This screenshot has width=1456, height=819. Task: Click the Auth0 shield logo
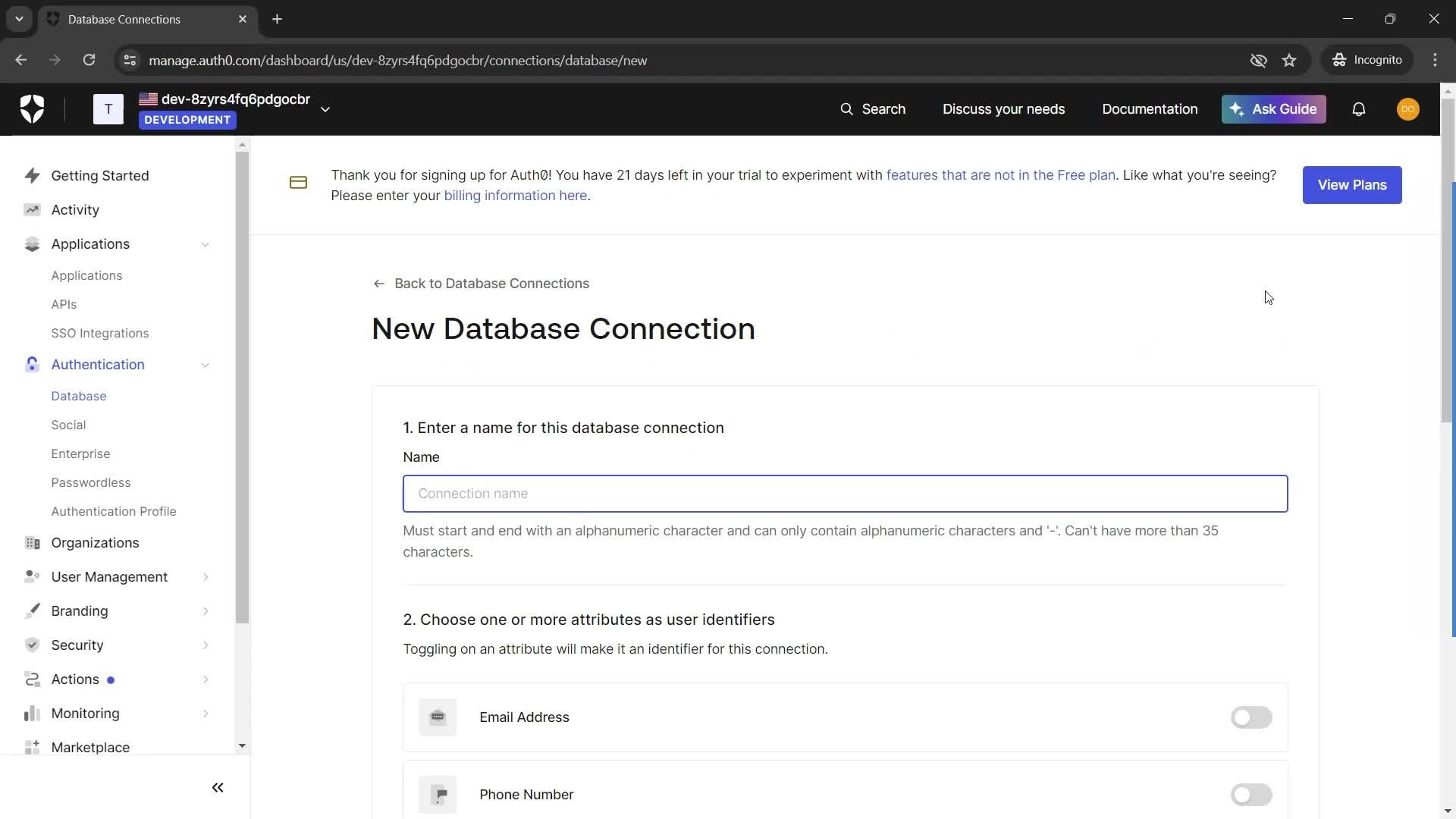point(32,109)
